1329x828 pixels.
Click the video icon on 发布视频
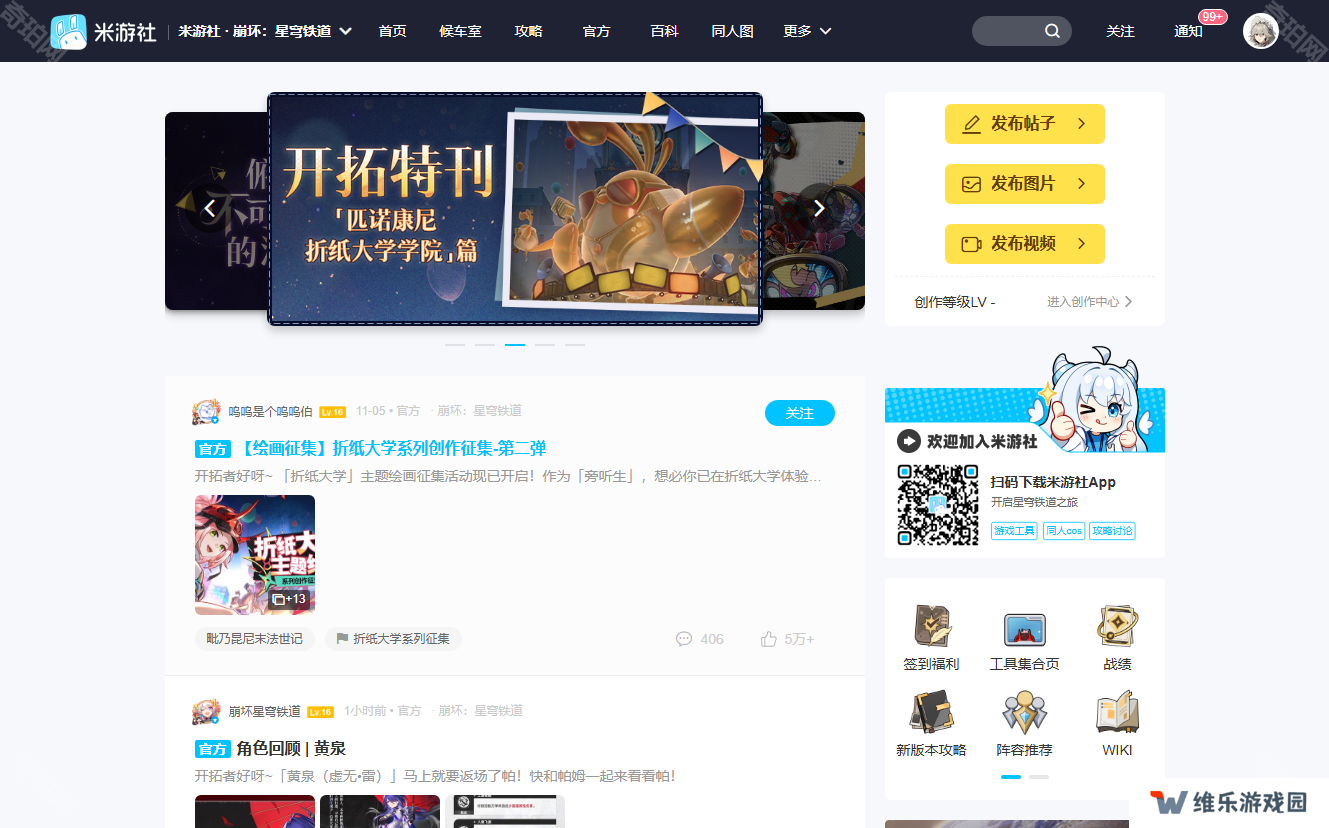pyautogui.click(x=971, y=244)
